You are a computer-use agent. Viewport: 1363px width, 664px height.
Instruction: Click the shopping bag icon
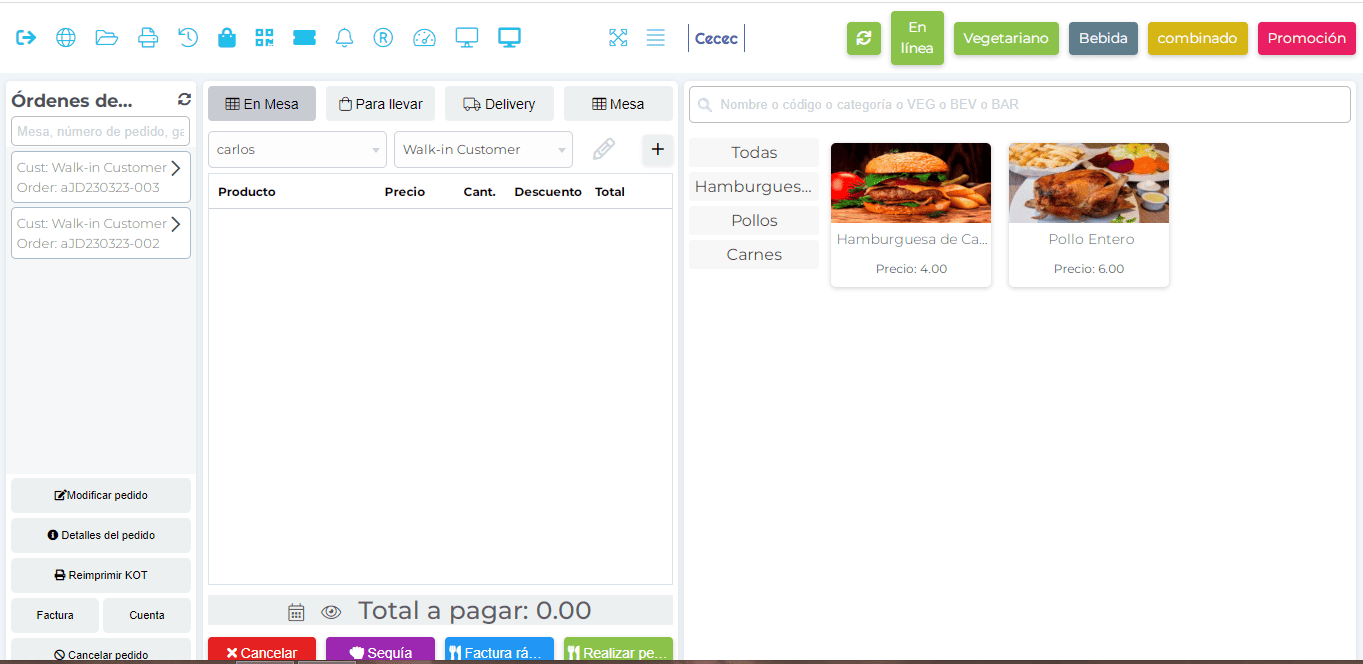227,37
